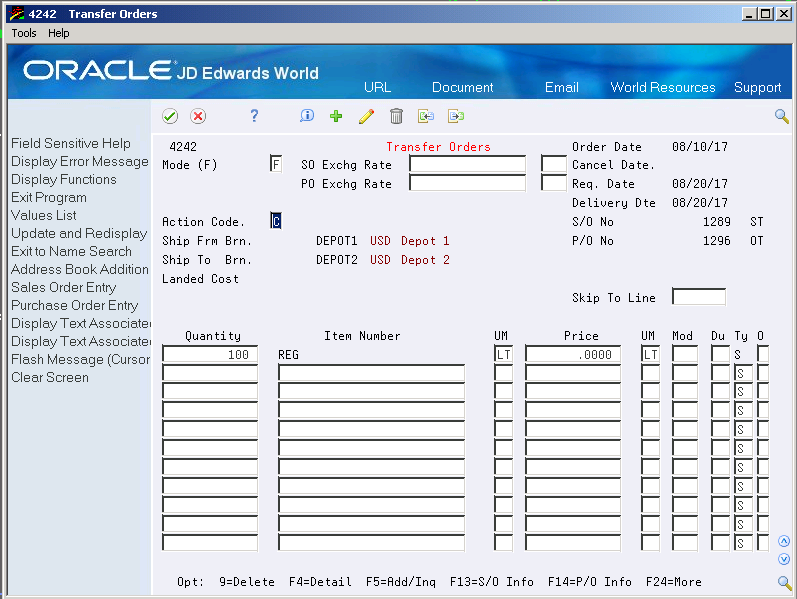Viewport: 797px width, 599px height.
Task: Click the trash can Delete icon
Action: click(x=396, y=116)
